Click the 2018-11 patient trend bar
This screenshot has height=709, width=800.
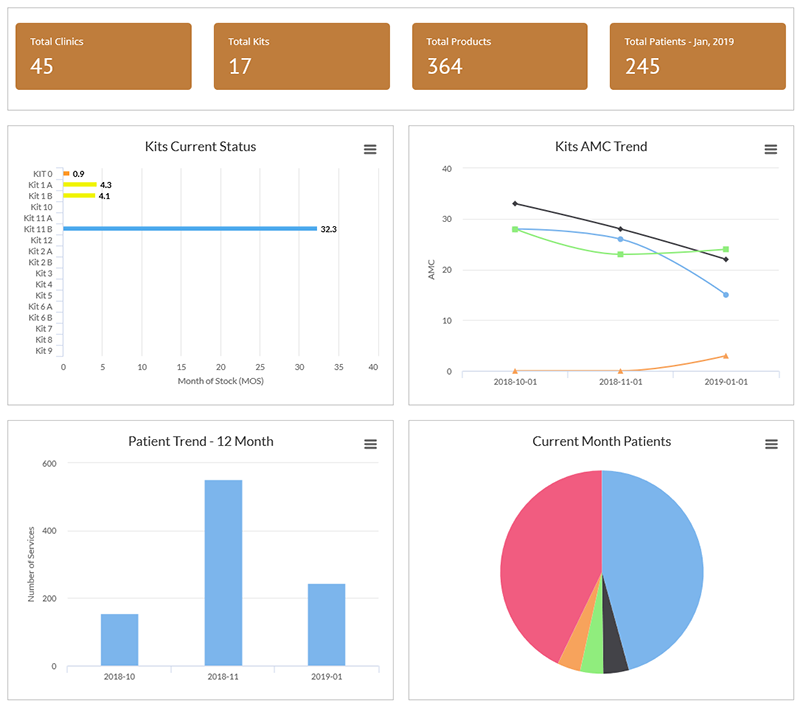coord(223,572)
